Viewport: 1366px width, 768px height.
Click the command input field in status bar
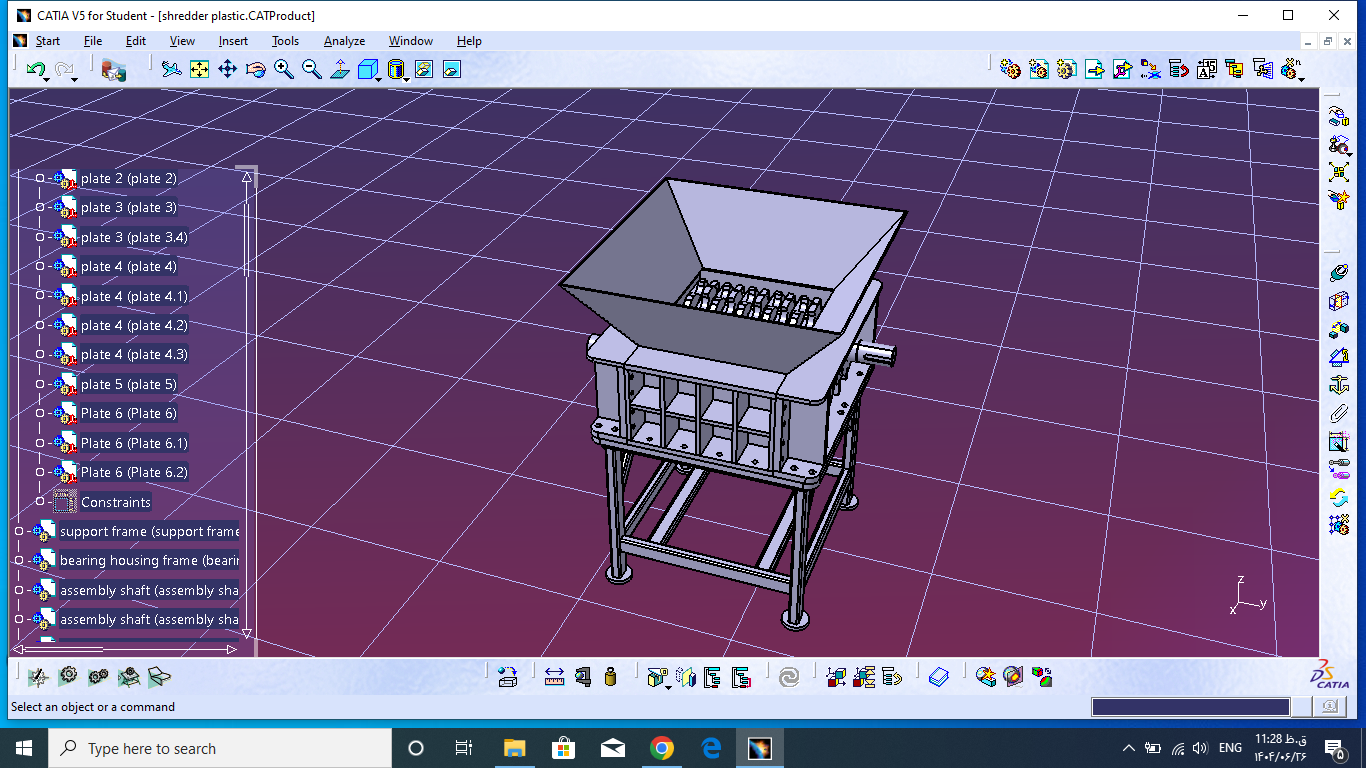[1190, 707]
